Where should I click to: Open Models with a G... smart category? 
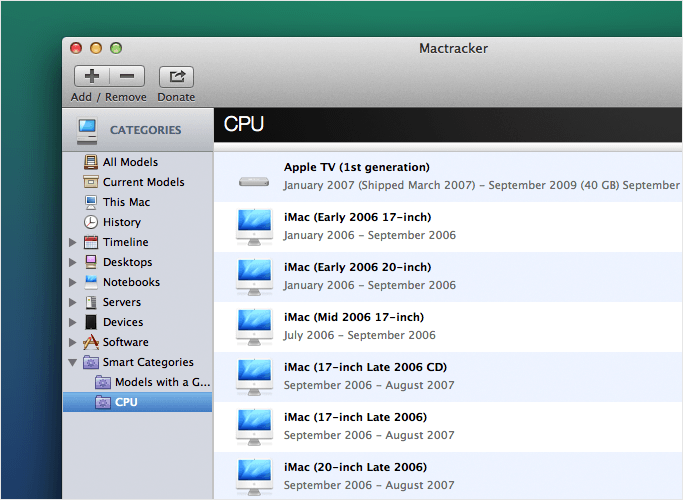click(162, 382)
